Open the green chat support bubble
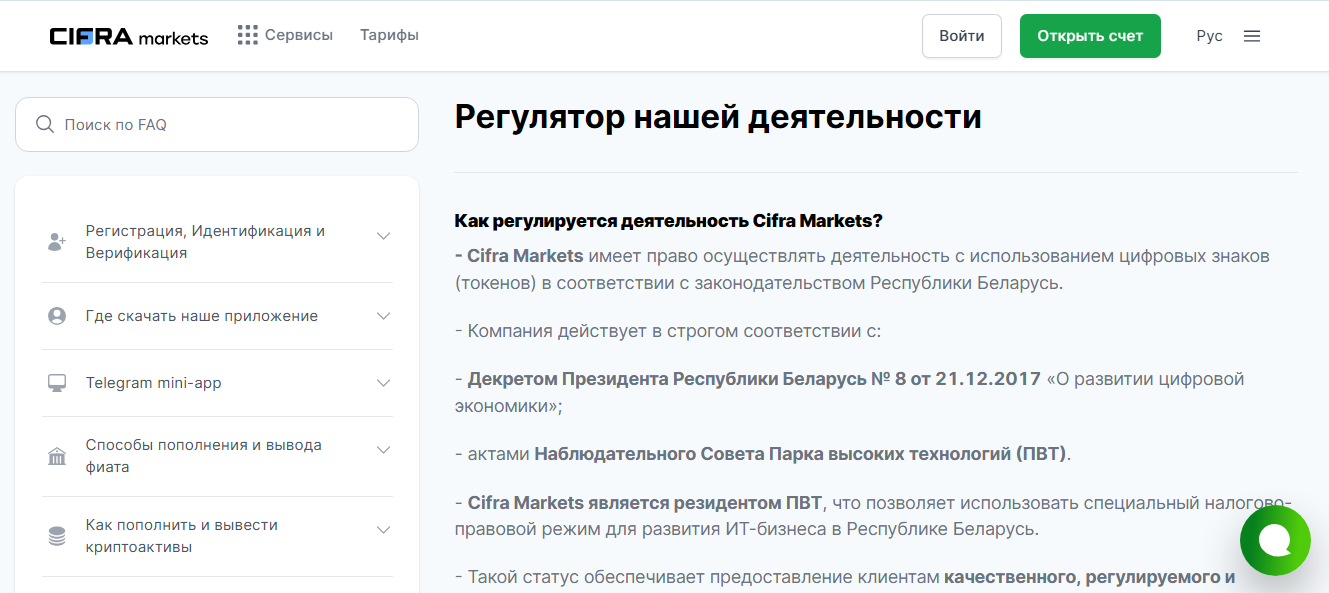Image resolution: width=1329 pixels, height=593 pixels. click(1275, 540)
